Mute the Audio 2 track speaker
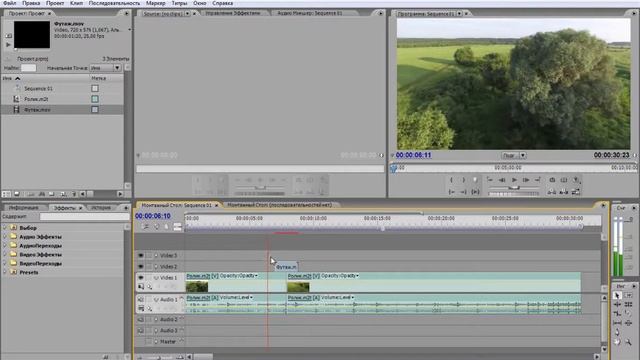Viewport: 640px width, 360px height. tap(141, 320)
